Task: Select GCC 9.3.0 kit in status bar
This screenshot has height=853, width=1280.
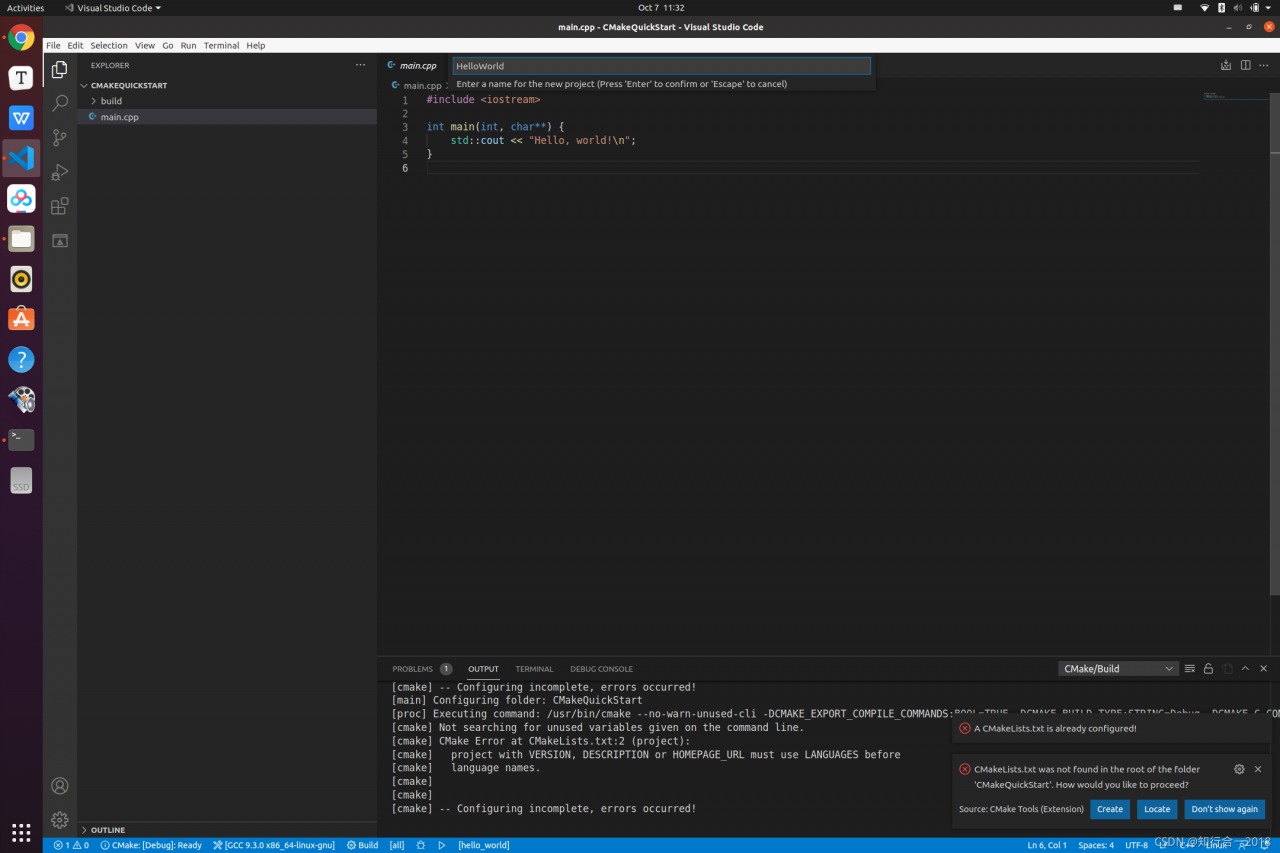Action: [273, 845]
